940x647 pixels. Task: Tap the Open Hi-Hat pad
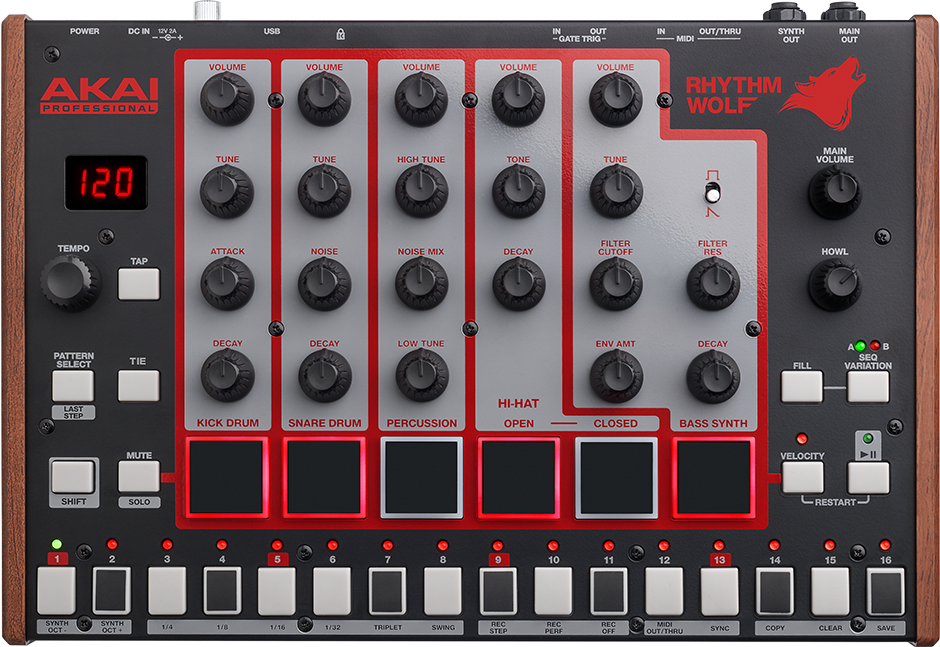tap(519, 477)
